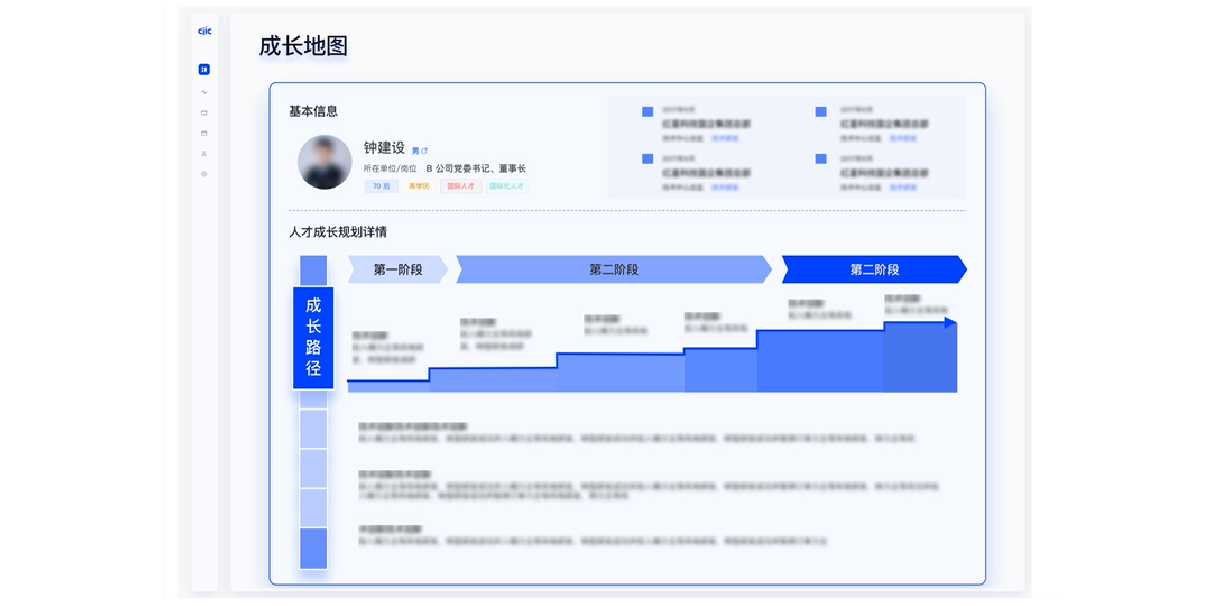Select the active blue sidebar icon
Image resolution: width=1223 pixels, height=606 pixels.
click(x=204, y=70)
